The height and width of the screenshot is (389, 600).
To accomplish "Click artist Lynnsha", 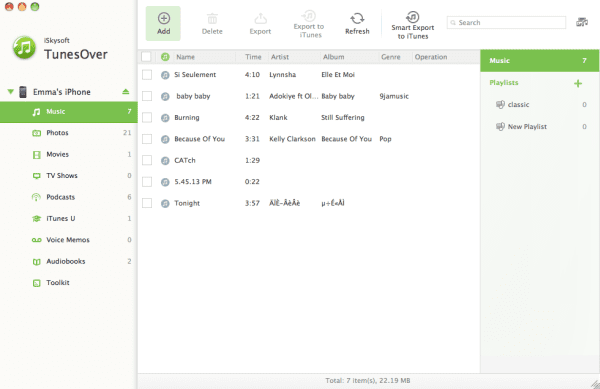I will pyautogui.click(x=282, y=75).
